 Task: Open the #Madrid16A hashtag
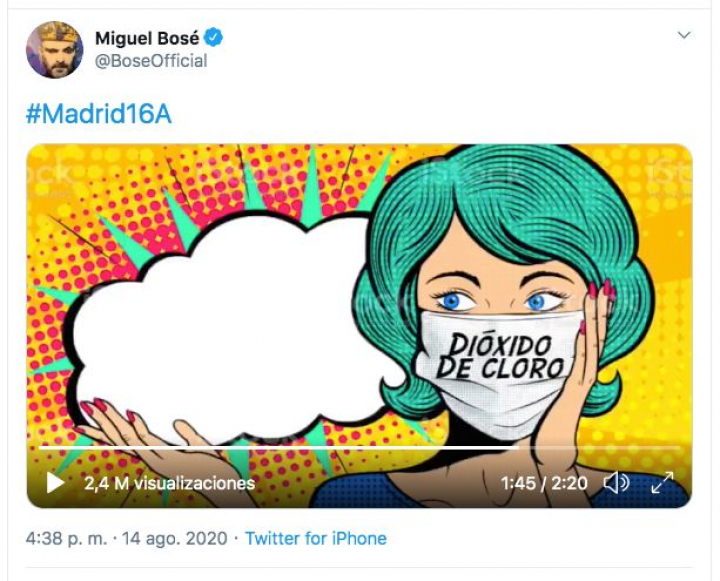tap(98, 114)
